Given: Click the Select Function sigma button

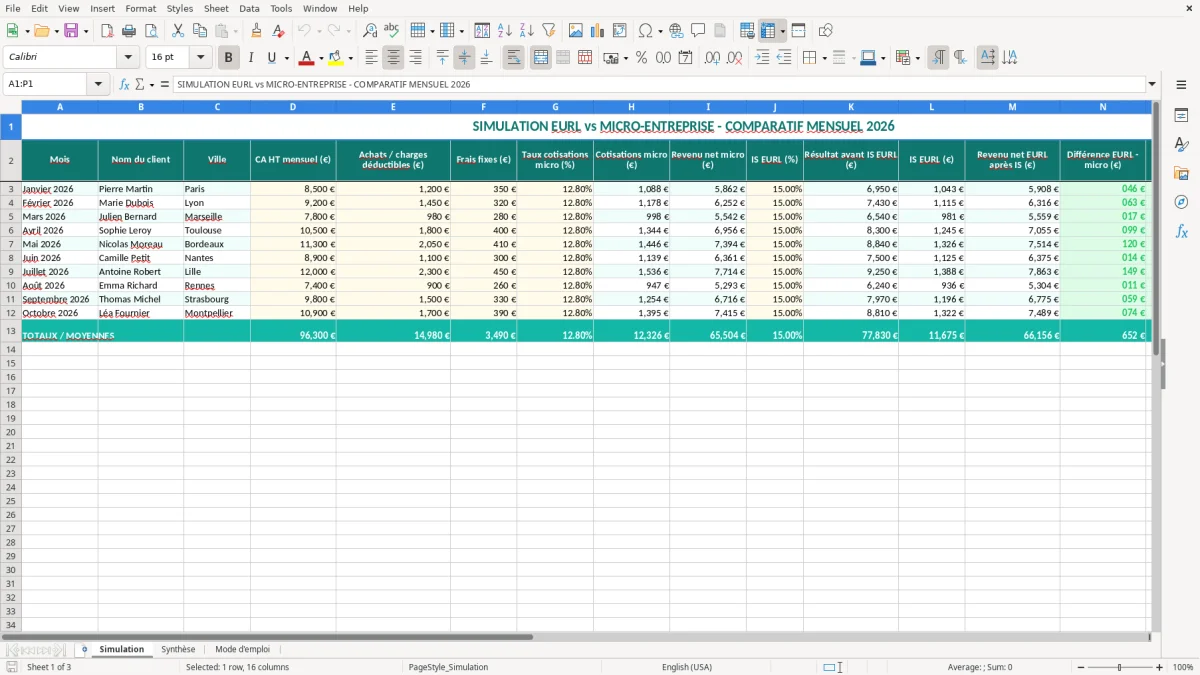Looking at the screenshot, I should pyautogui.click(x=142, y=84).
